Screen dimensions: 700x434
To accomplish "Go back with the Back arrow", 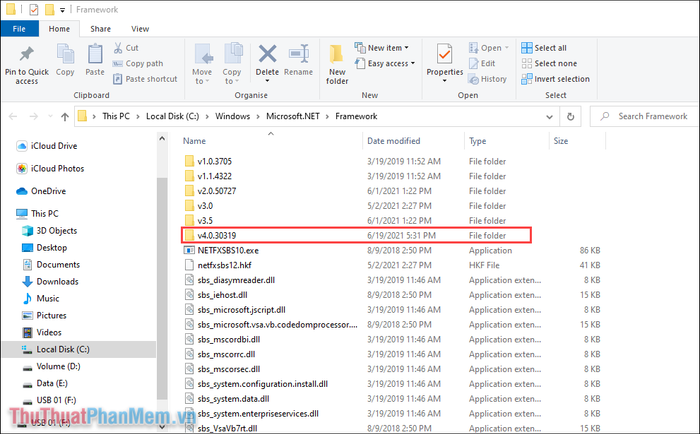I will (x=13, y=117).
